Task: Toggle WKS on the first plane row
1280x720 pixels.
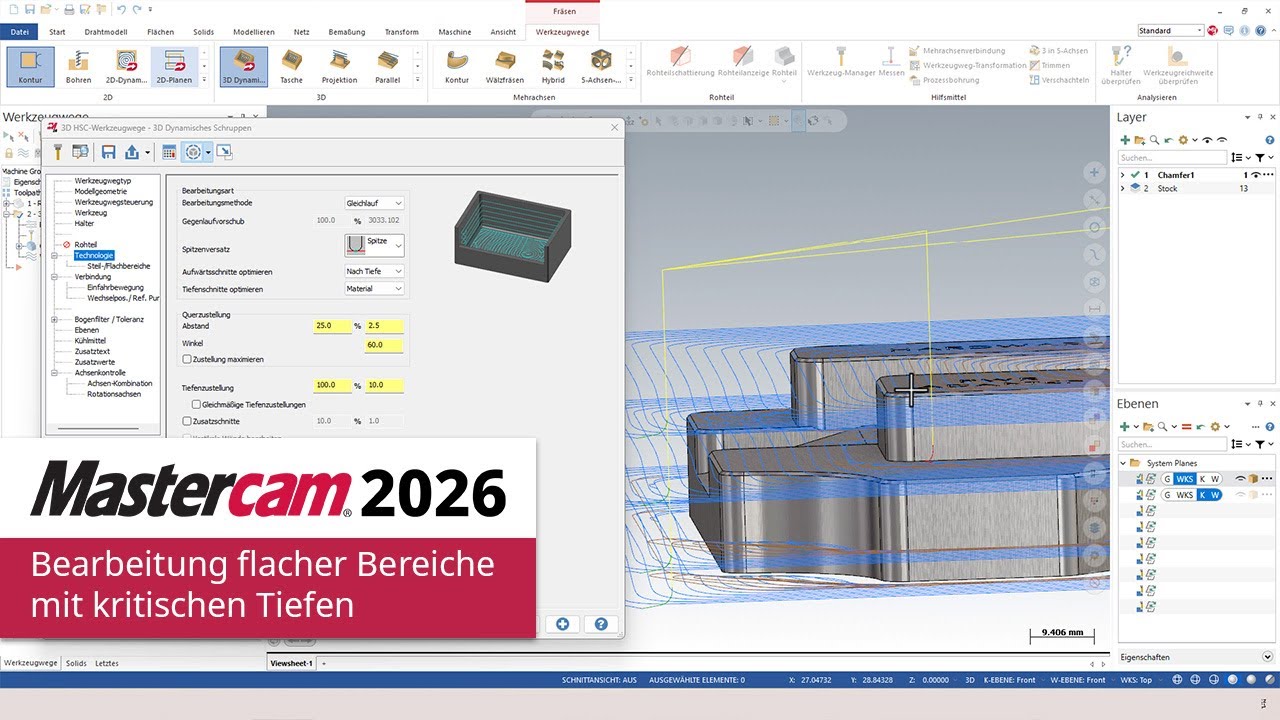Action: pos(1185,479)
